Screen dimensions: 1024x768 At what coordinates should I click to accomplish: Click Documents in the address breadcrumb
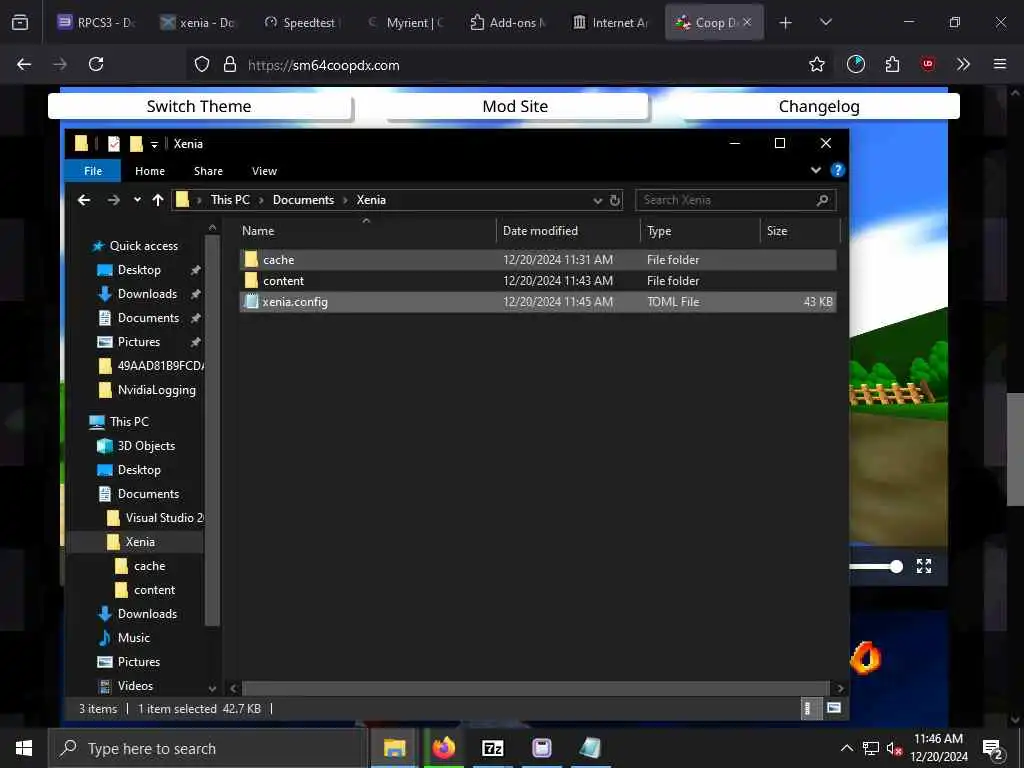click(303, 200)
